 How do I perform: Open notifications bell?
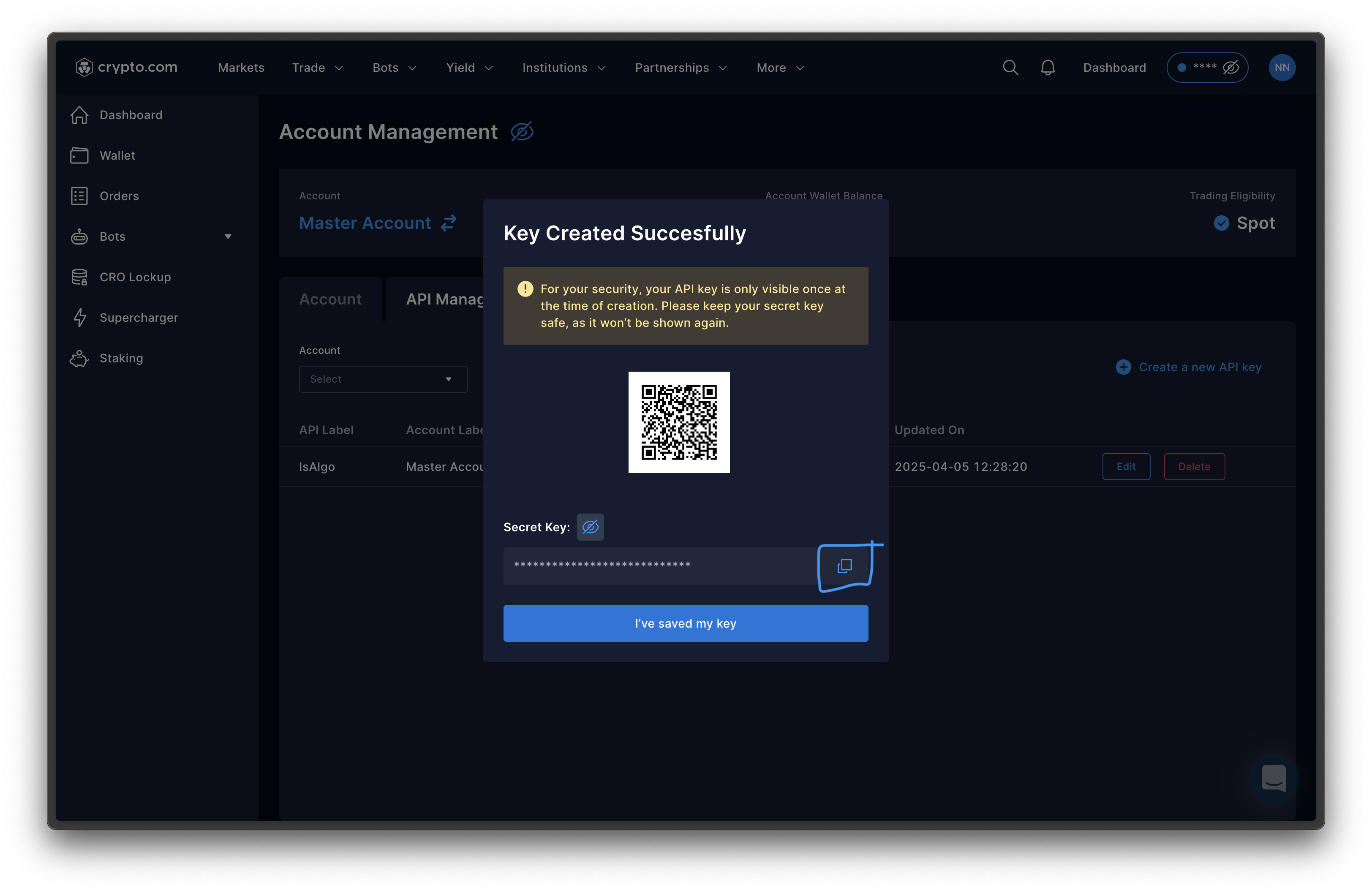1048,68
